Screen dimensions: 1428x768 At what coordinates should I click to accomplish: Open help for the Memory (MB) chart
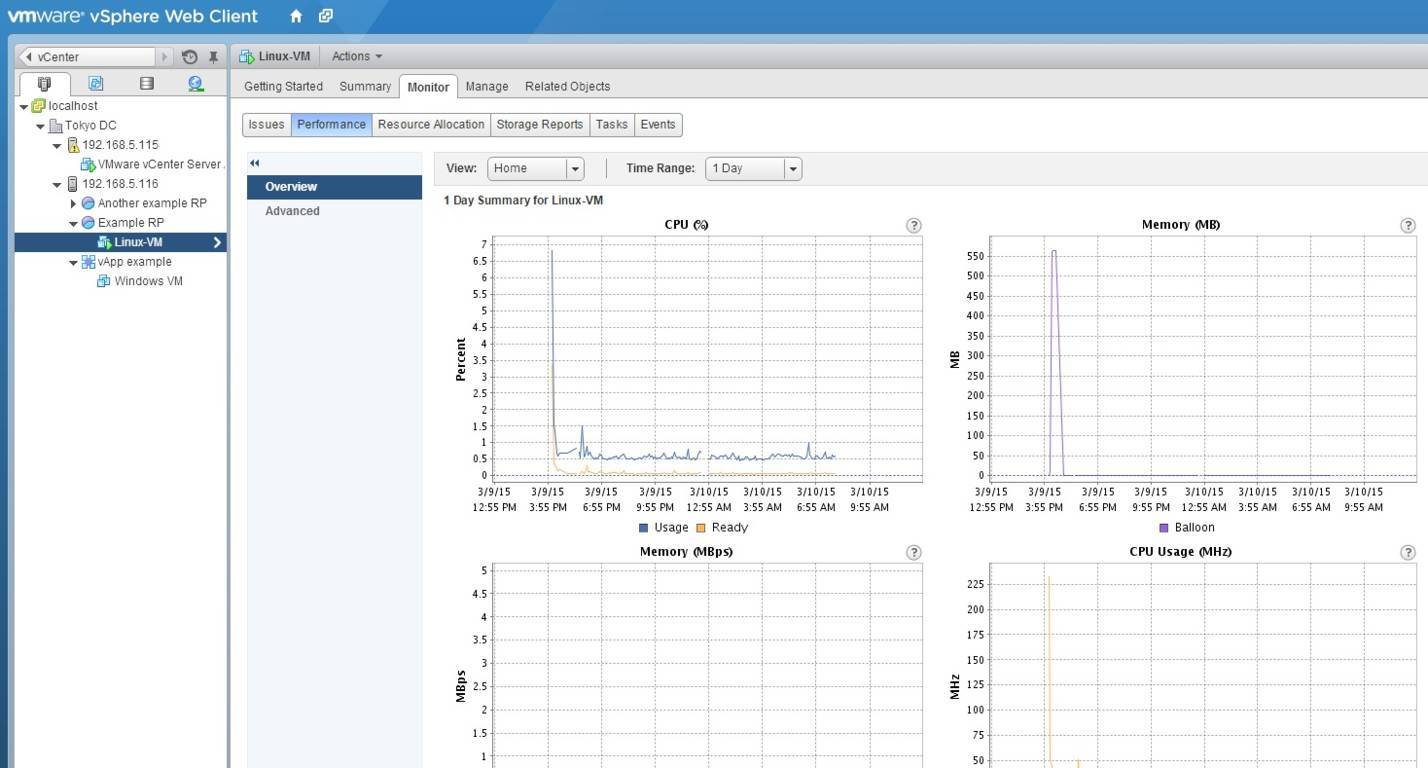[1408, 225]
